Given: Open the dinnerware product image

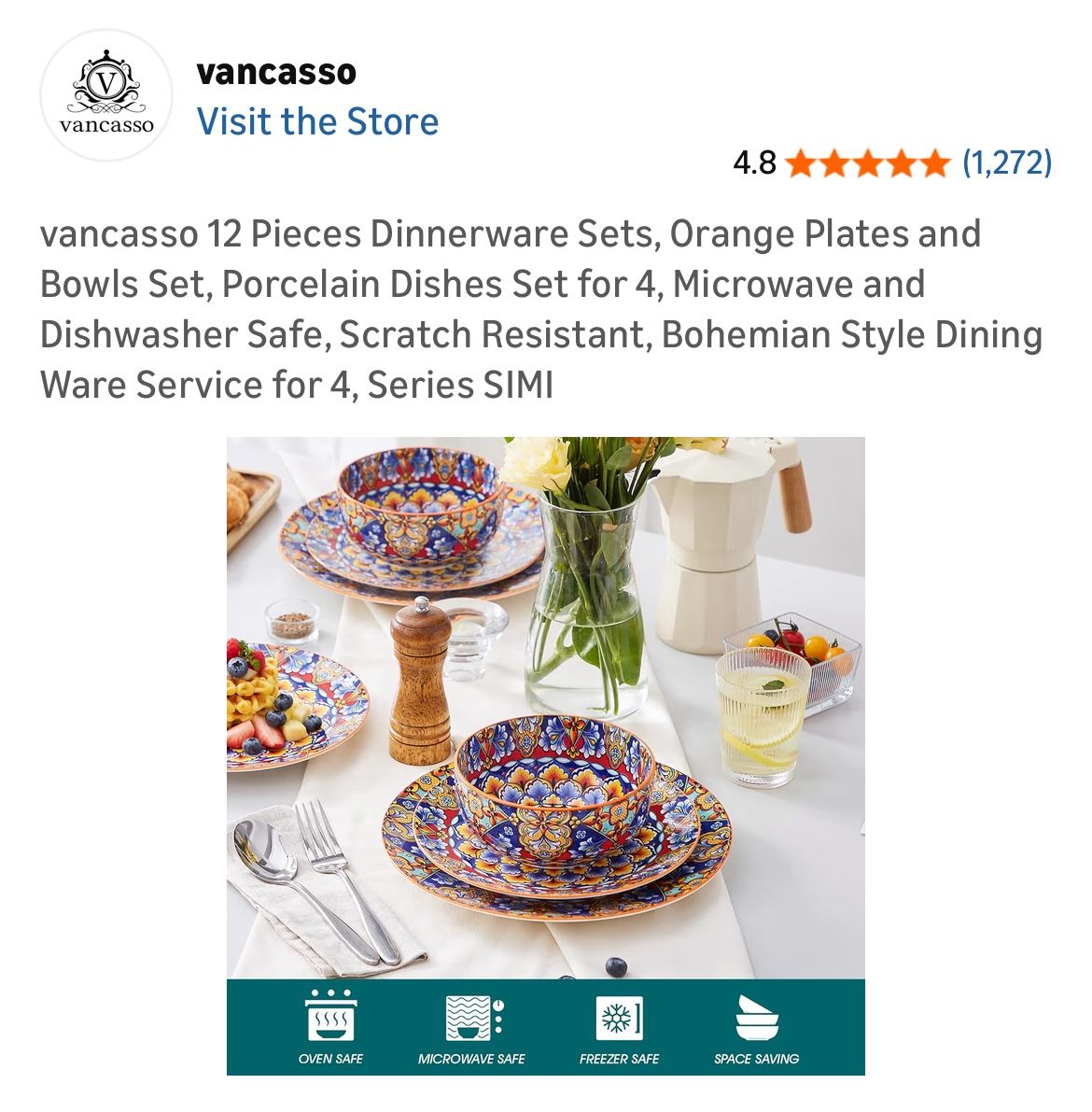Looking at the screenshot, I should [x=546, y=756].
